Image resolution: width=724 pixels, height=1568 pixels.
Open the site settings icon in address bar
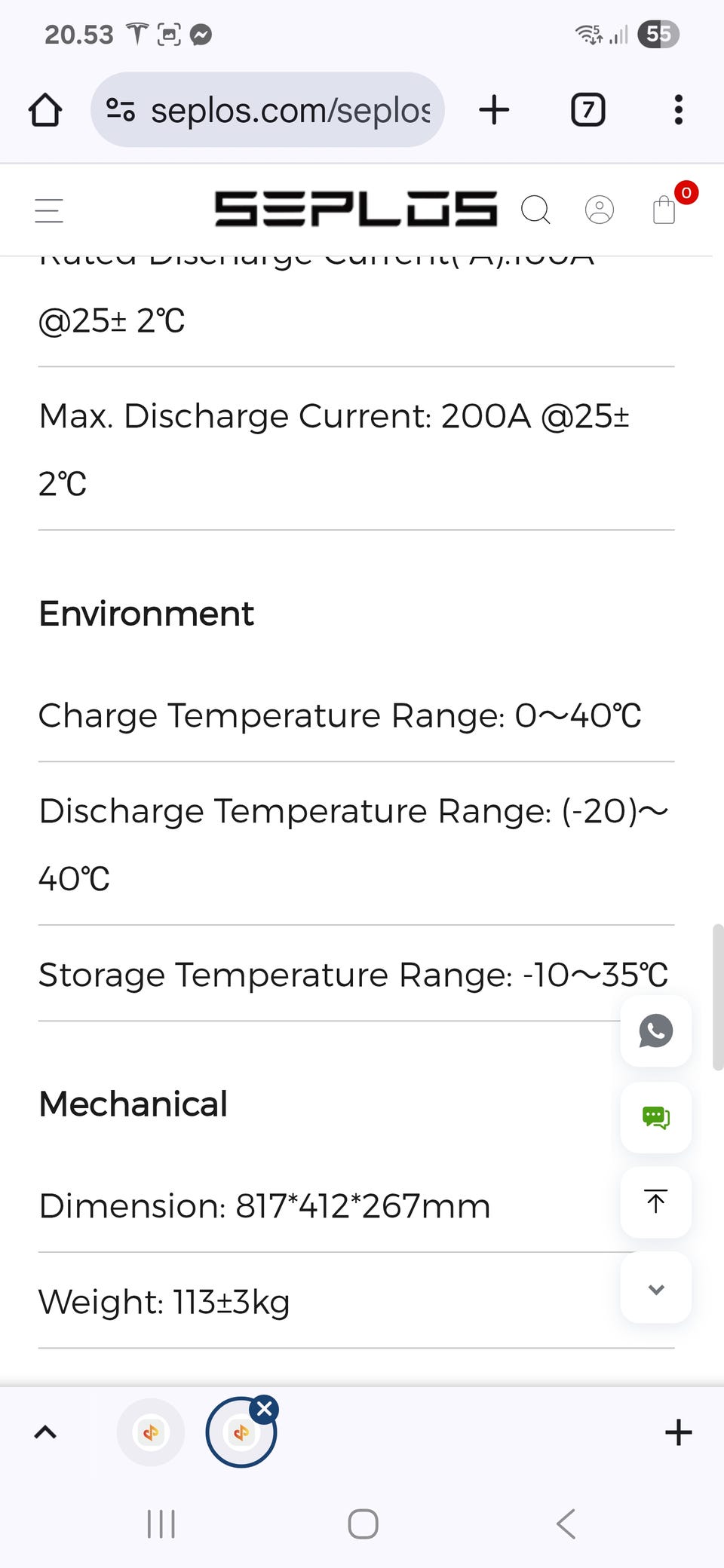click(x=121, y=110)
